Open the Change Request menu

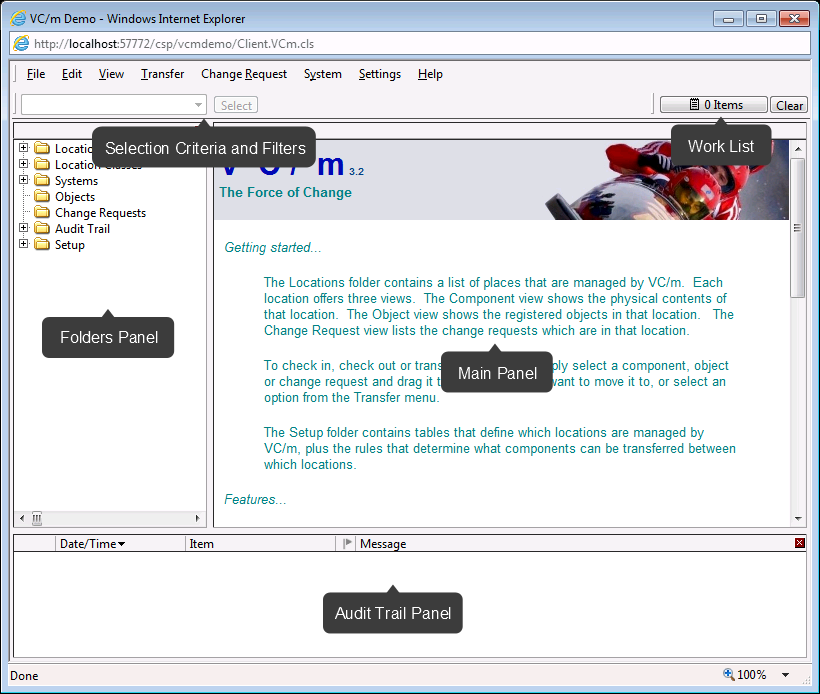click(244, 74)
